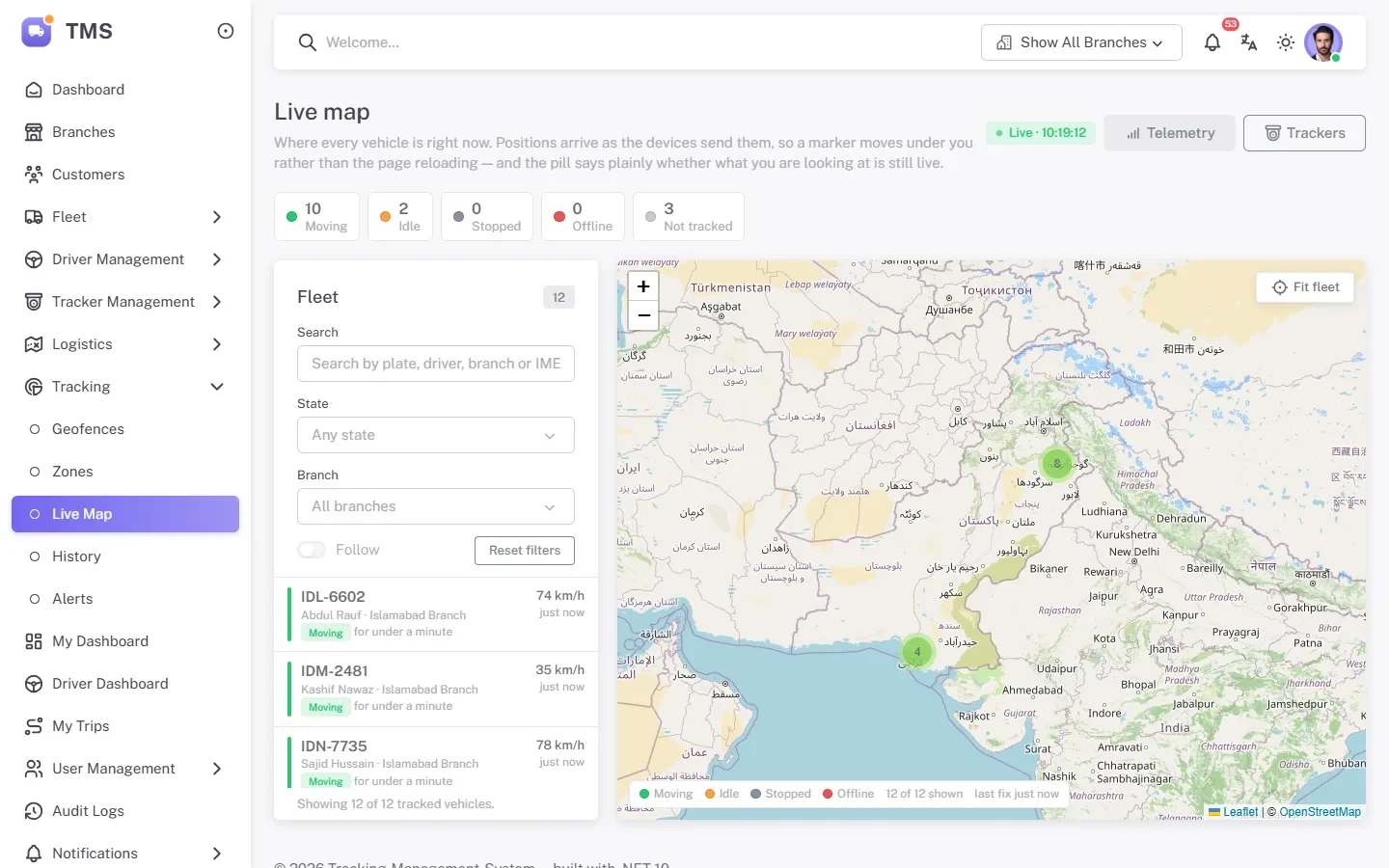Click the TMS logo icon
1389x868 pixels.
click(x=37, y=31)
